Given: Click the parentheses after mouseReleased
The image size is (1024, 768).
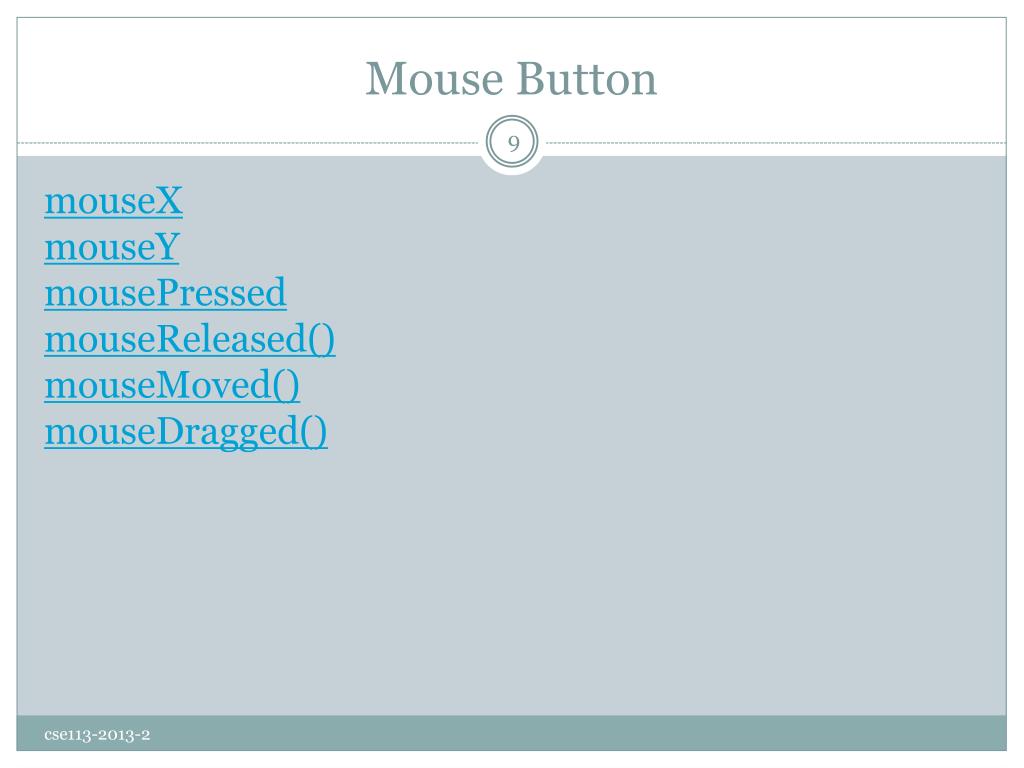Looking at the screenshot, I should point(321,340).
